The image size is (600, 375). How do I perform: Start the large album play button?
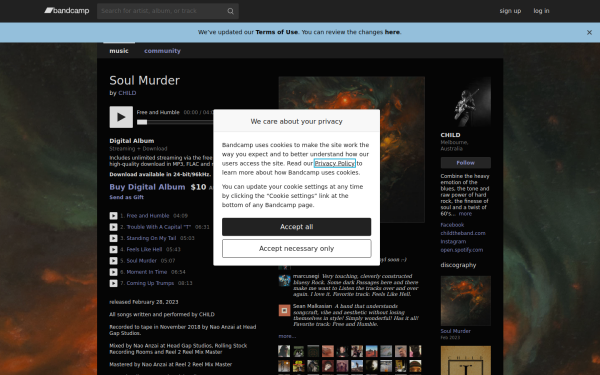point(121,117)
